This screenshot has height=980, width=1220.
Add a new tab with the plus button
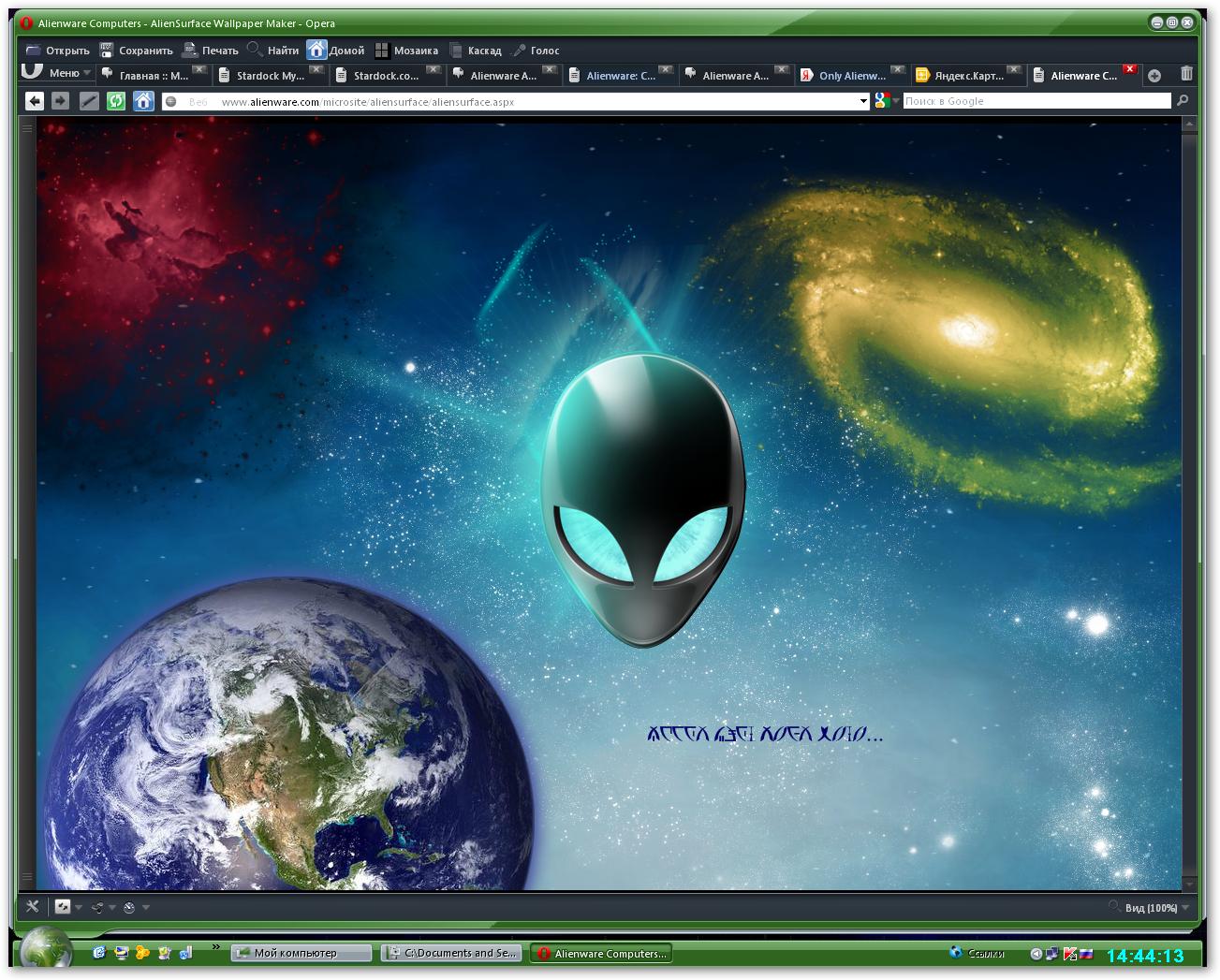click(x=1154, y=76)
